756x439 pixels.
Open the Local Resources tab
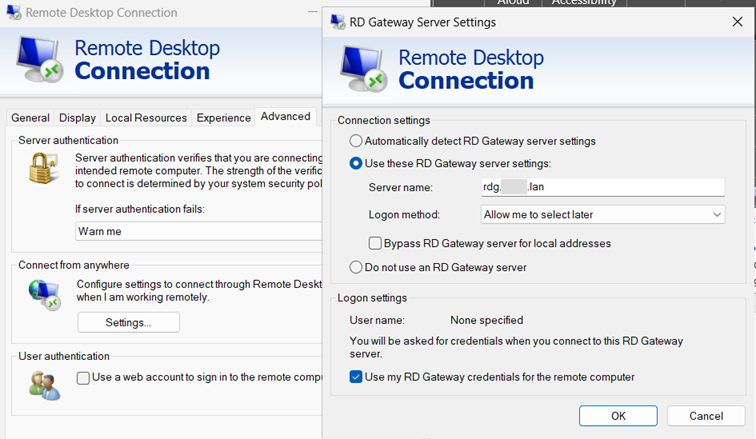coord(146,118)
